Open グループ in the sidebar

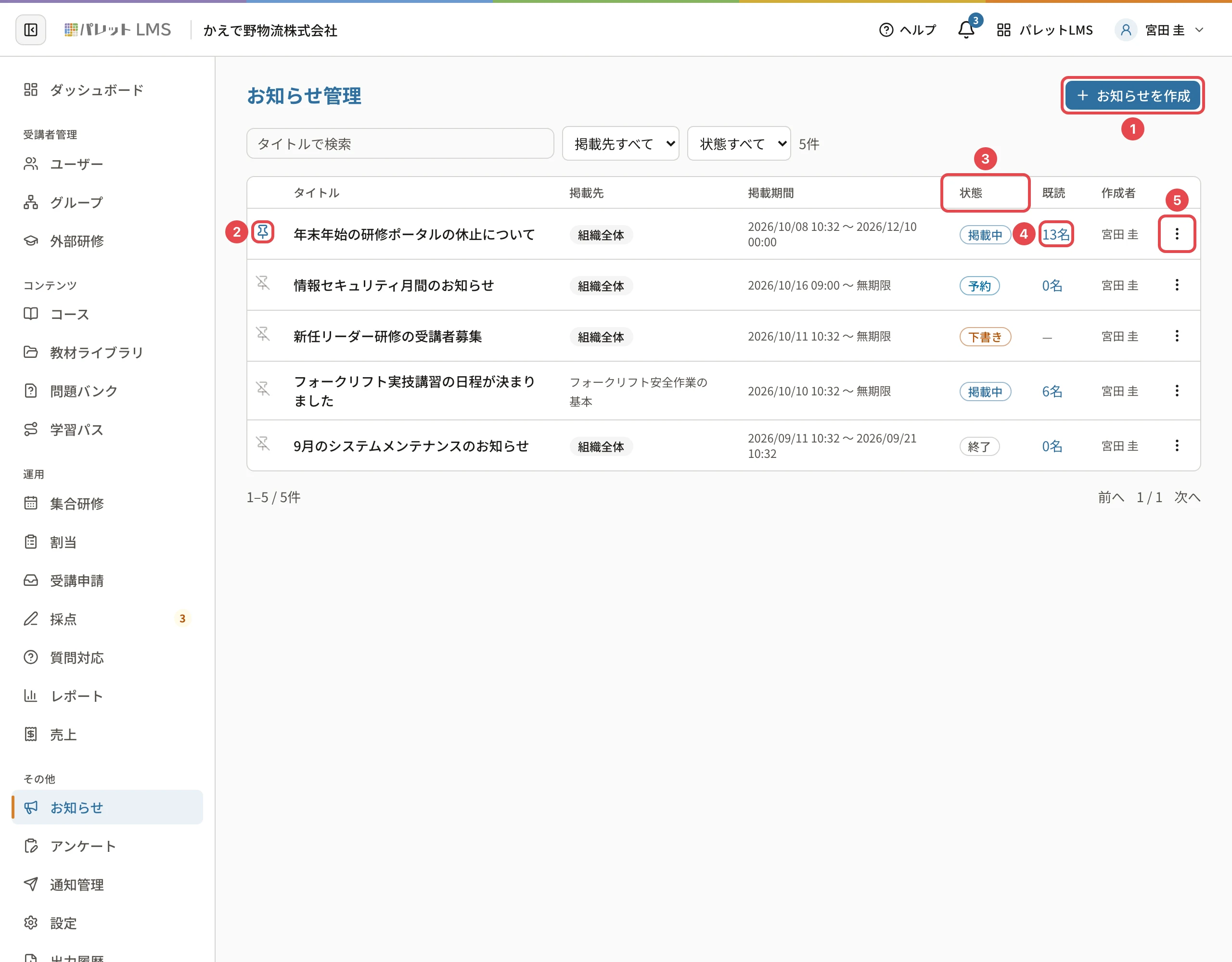click(107, 203)
